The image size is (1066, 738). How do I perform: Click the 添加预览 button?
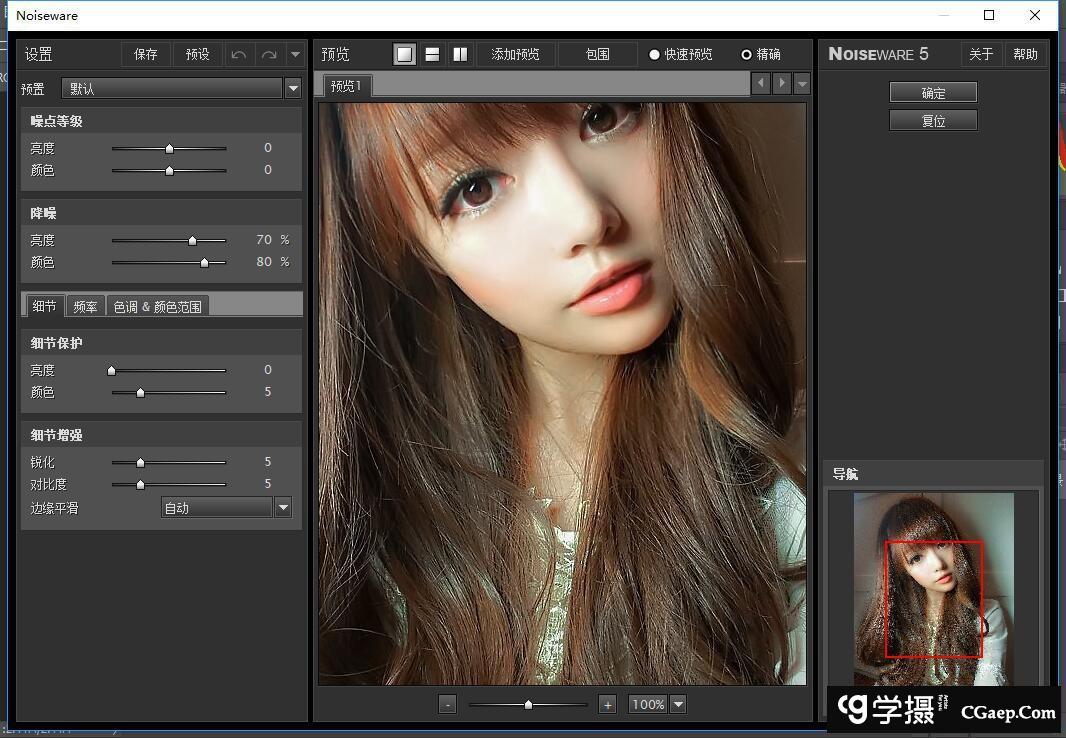[515, 54]
